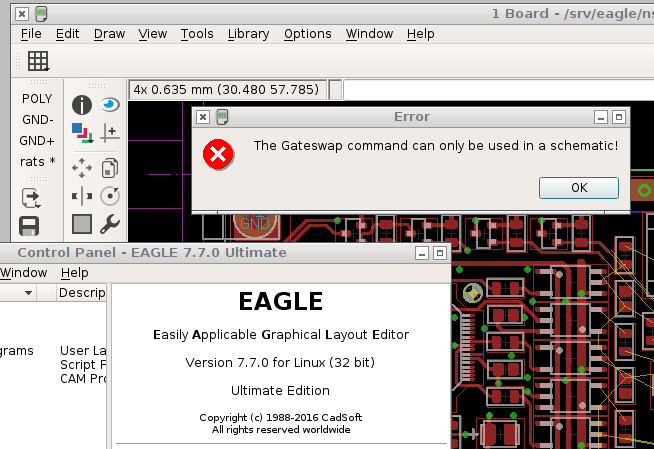Run the POLY text button
654x449 pixels.
tap(37, 99)
